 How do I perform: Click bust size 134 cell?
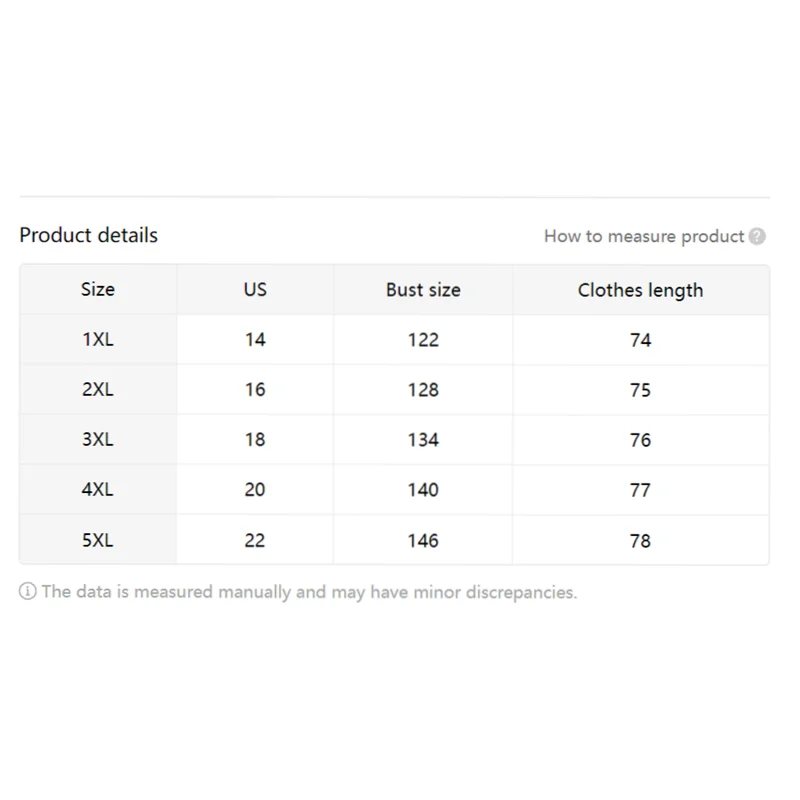(423, 439)
